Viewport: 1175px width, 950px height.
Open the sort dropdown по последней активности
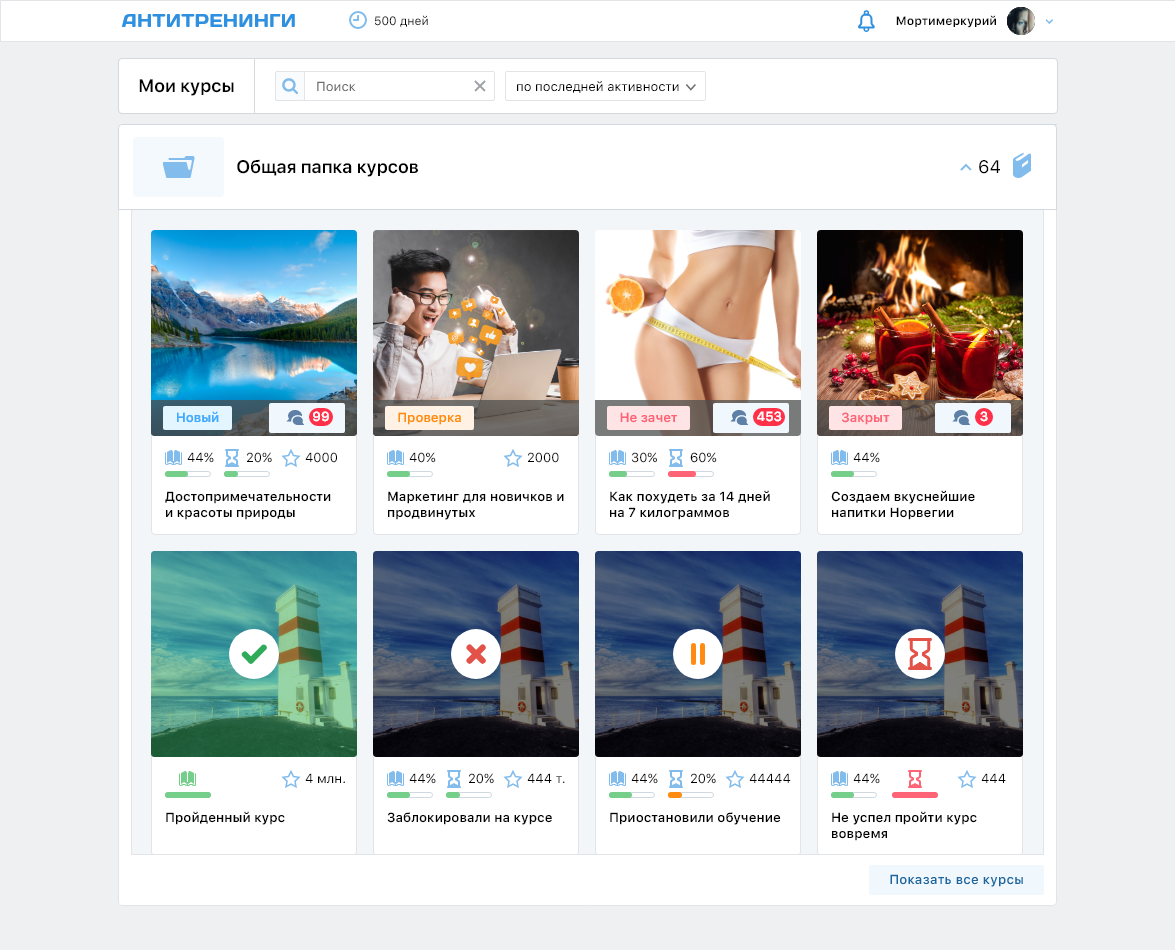click(x=605, y=86)
